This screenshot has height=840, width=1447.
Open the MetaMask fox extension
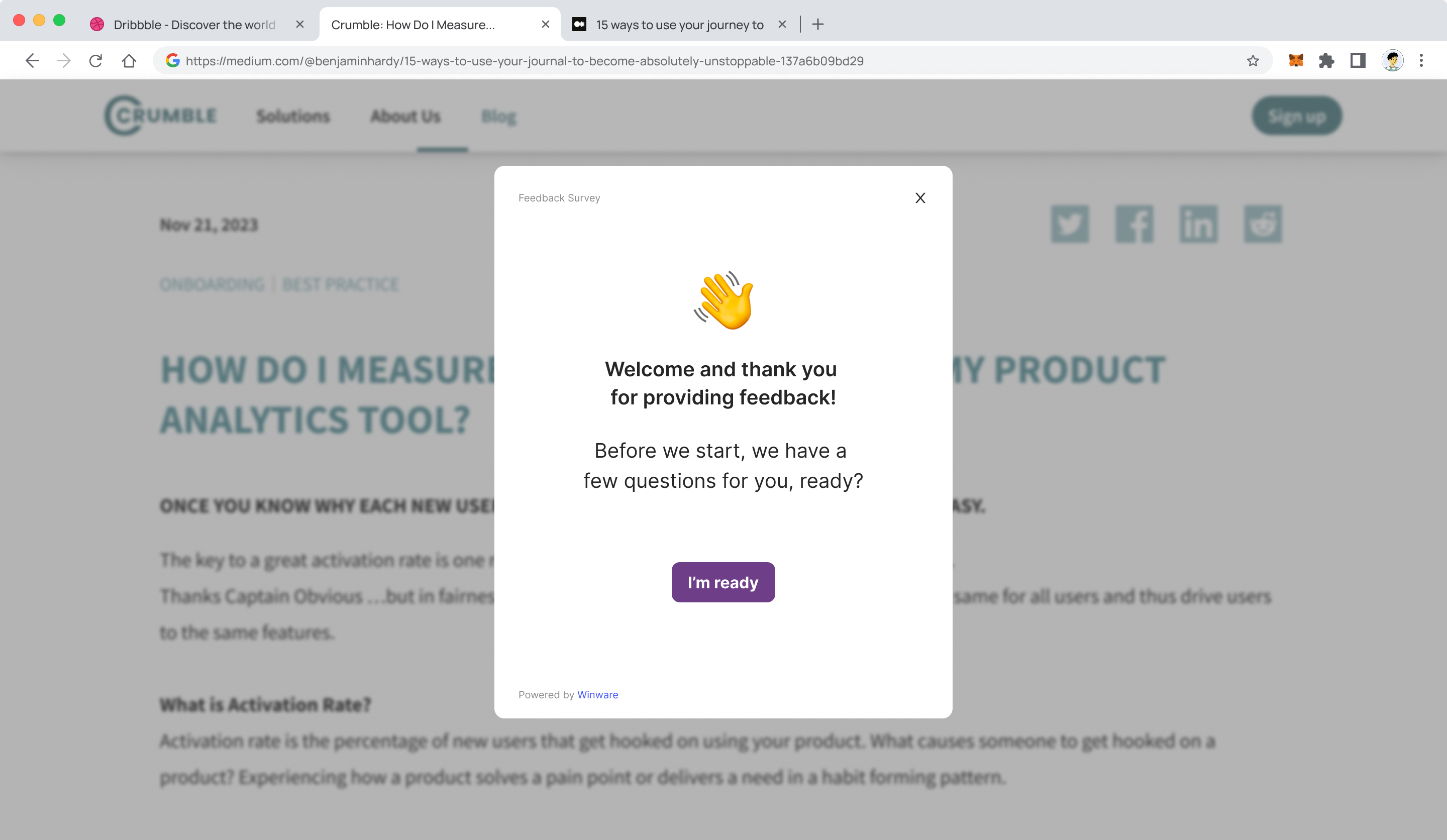[x=1295, y=61]
